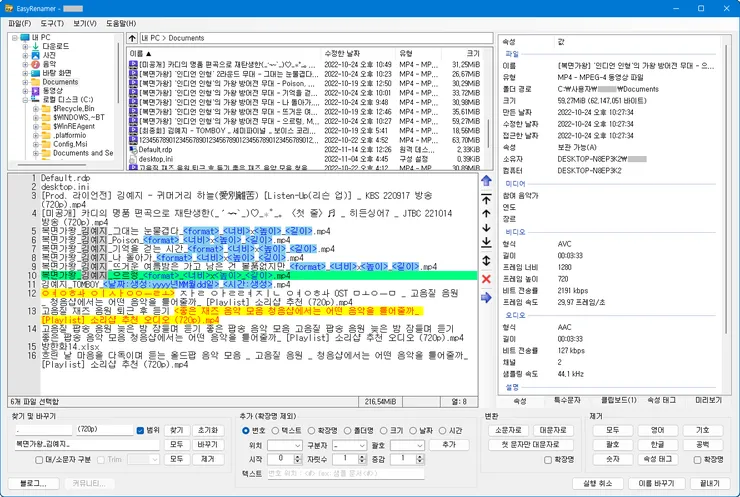Click the blue right arrow icon
Image resolution: width=740 pixels, height=497 pixels.
tap(486, 298)
